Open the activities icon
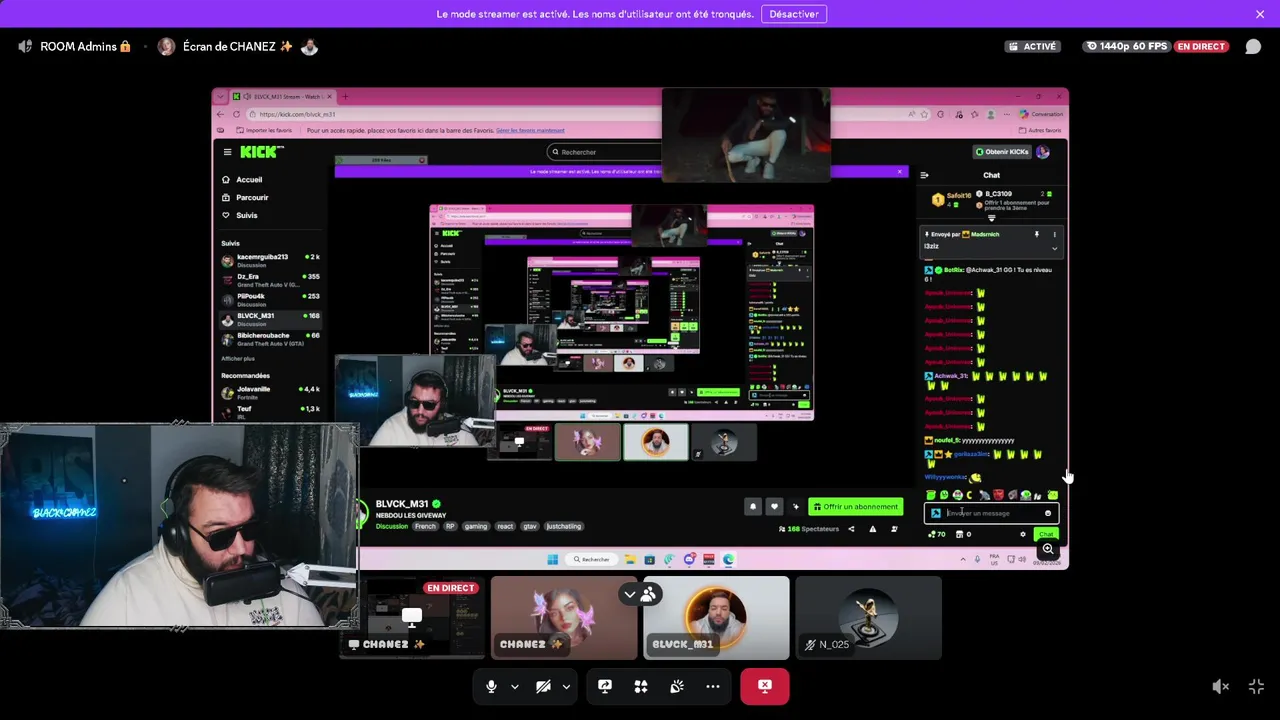This screenshot has height=720, width=1280. (641, 686)
